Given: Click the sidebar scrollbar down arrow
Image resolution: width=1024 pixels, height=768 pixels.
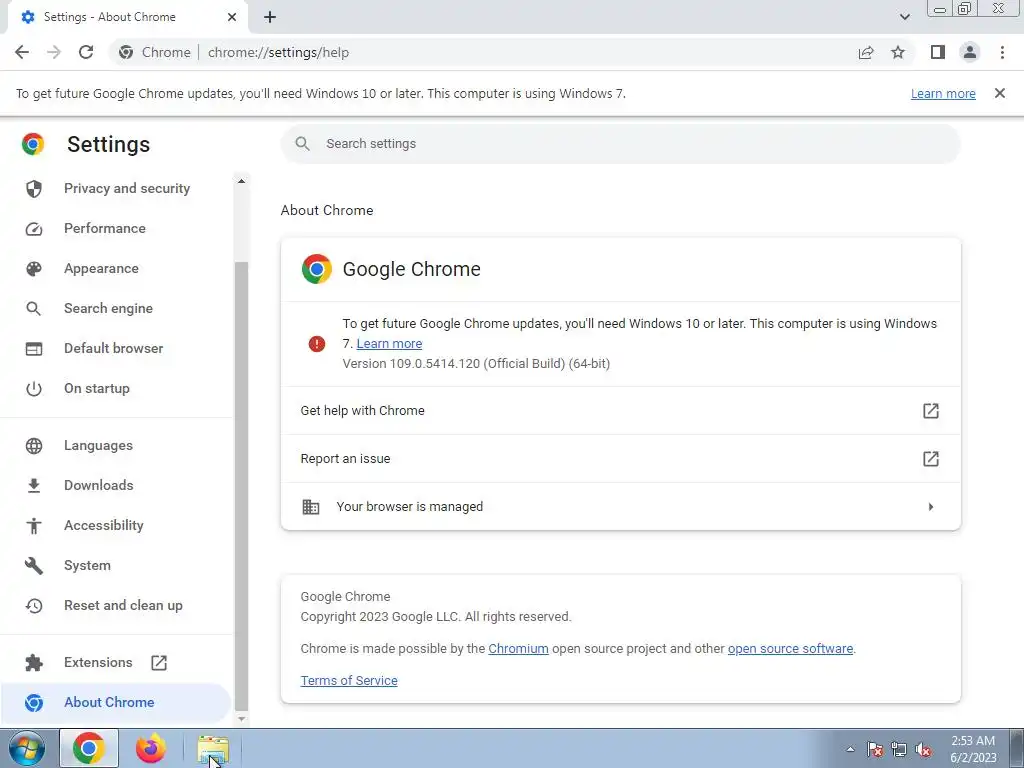Looking at the screenshot, I should click(242, 718).
